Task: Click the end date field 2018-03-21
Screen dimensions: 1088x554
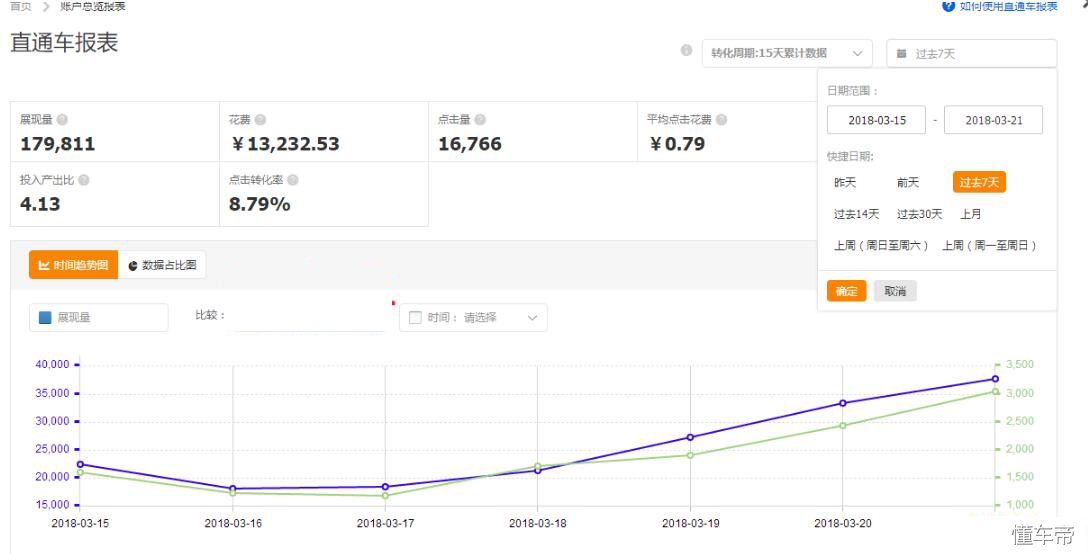Action: 994,120
